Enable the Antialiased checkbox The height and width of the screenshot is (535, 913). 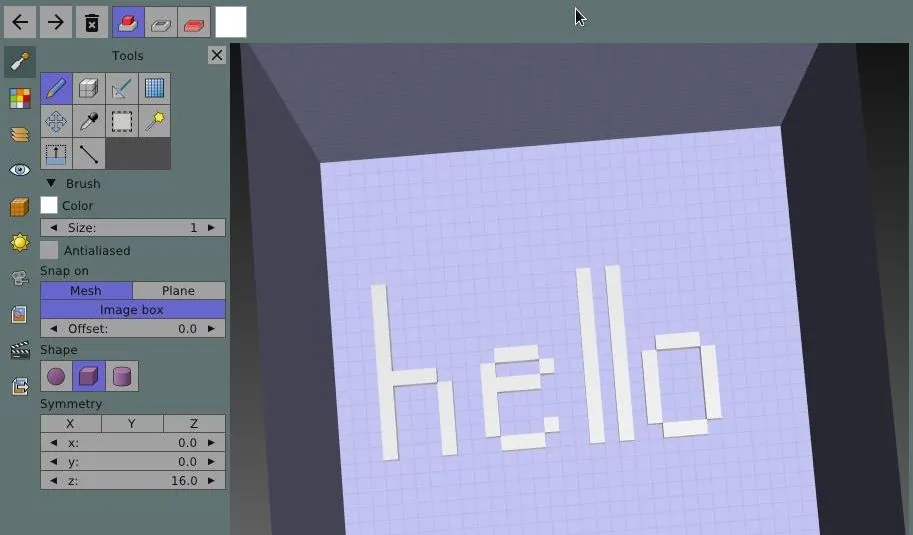click(x=49, y=251)
